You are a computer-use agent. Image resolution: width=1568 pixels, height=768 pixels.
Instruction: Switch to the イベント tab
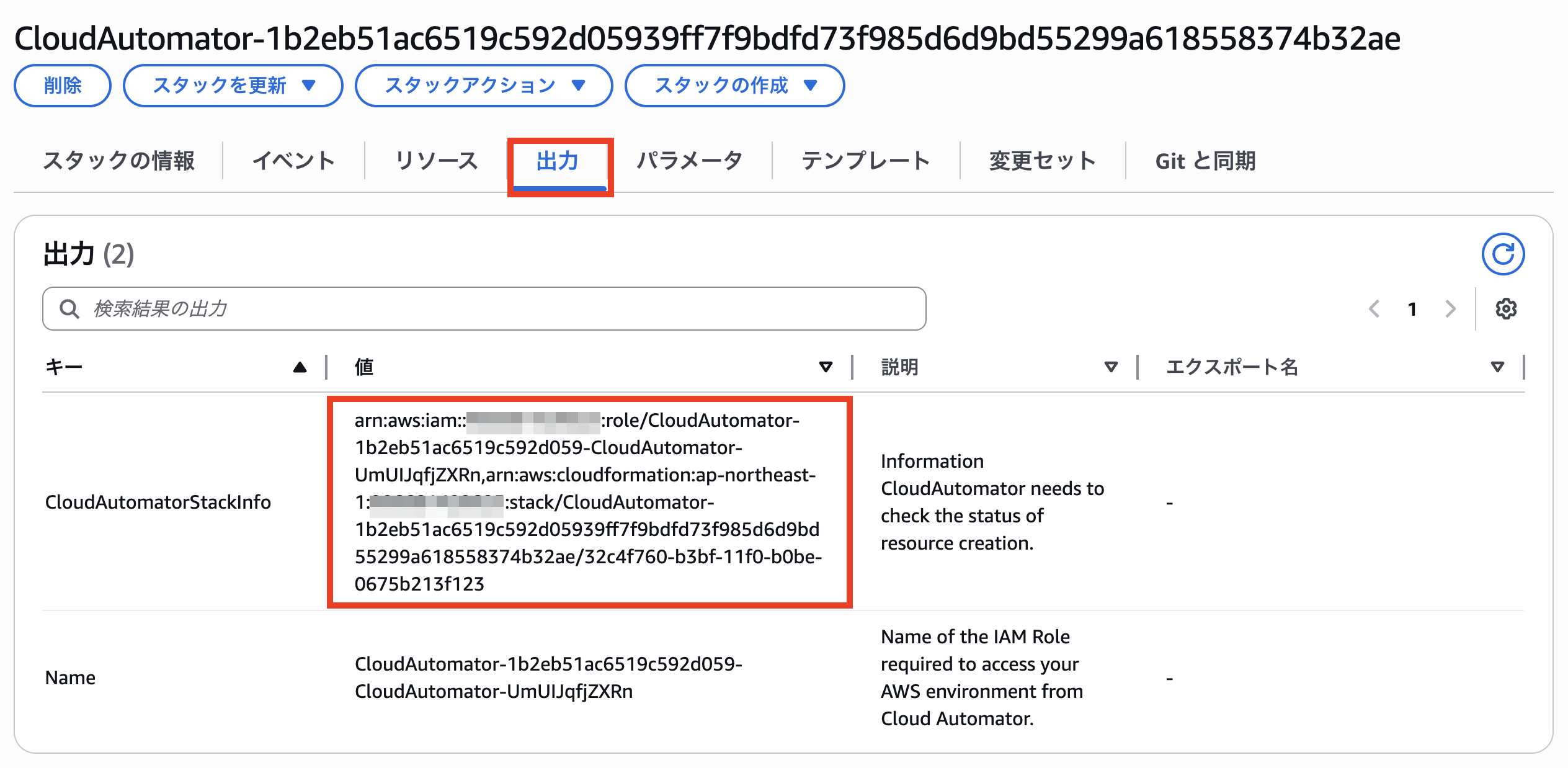click(x=293, y=161)
